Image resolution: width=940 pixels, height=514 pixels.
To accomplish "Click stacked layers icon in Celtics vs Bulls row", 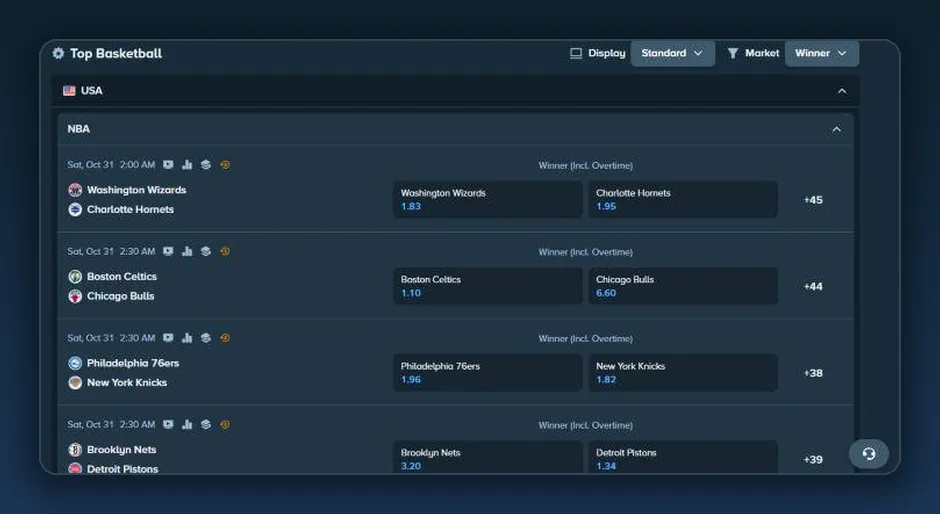I will (x=206, y=251).
